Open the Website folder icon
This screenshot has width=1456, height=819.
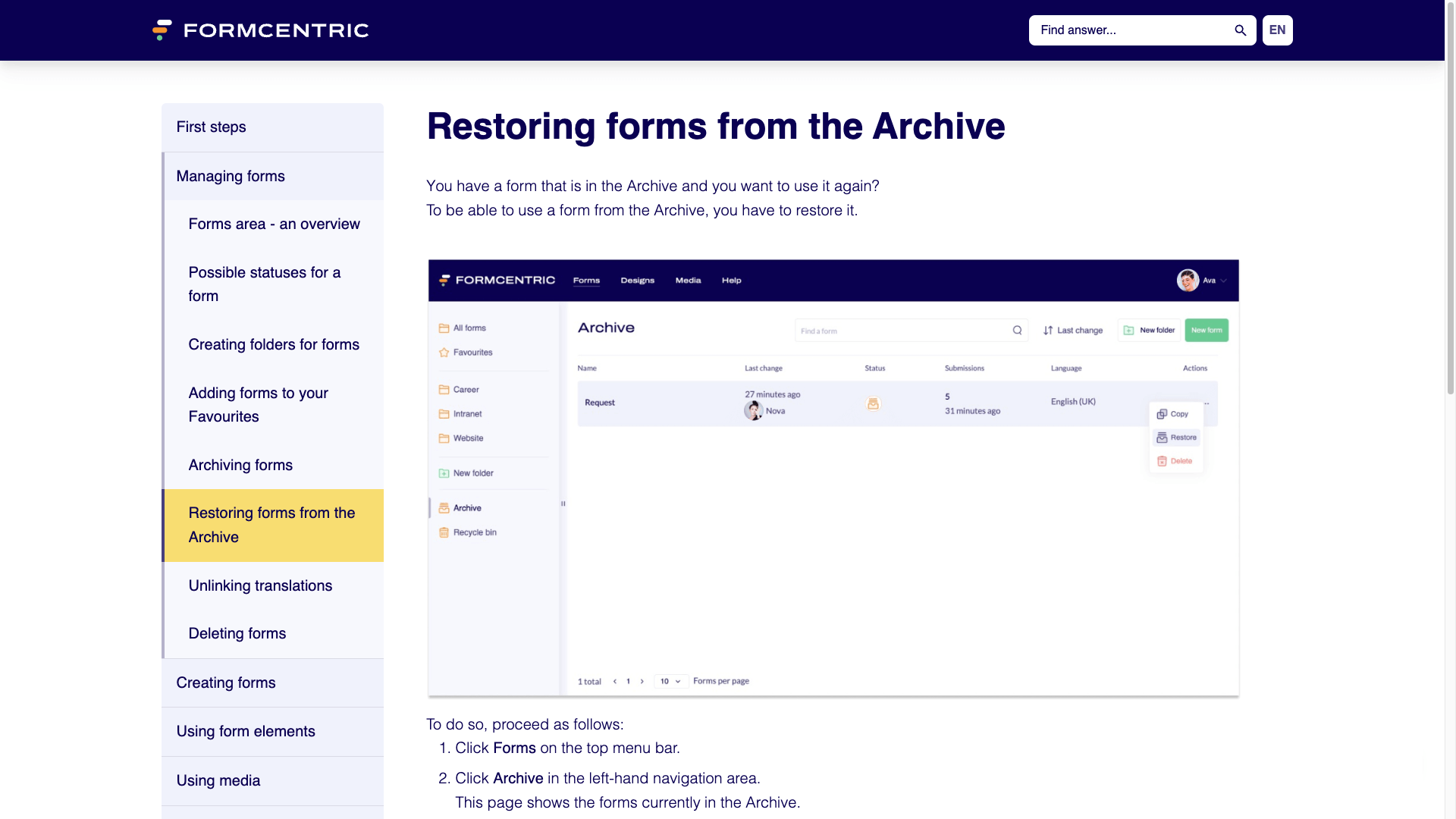click(x=444, y=438)
